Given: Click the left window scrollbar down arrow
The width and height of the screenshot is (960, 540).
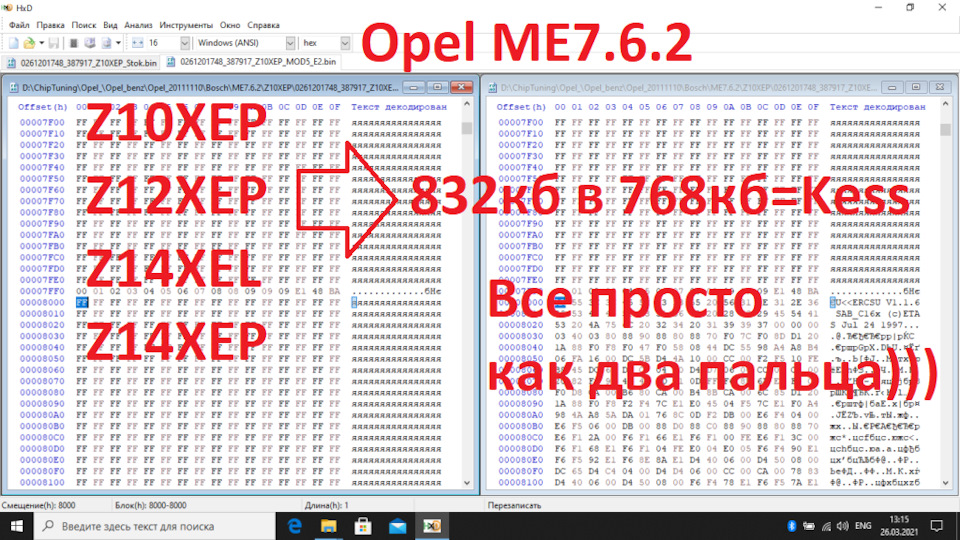Looking at the screenshot, I should (467, 482).
